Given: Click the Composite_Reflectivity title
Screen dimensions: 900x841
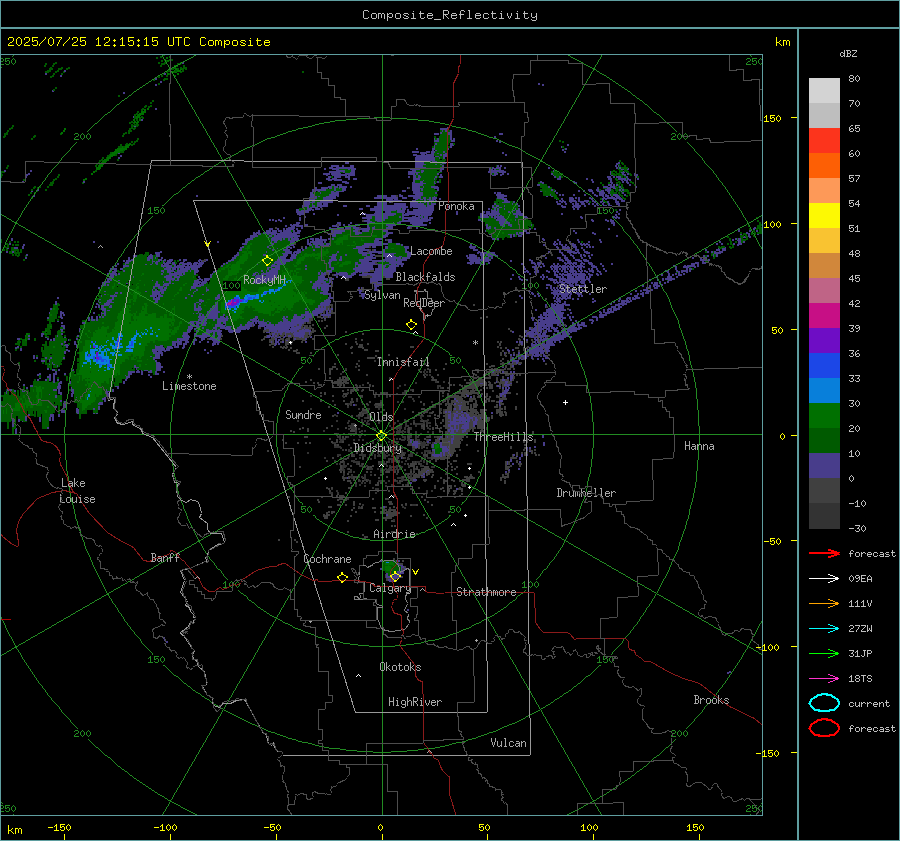Looking at the screenshot, I should [x=450, y=15].
